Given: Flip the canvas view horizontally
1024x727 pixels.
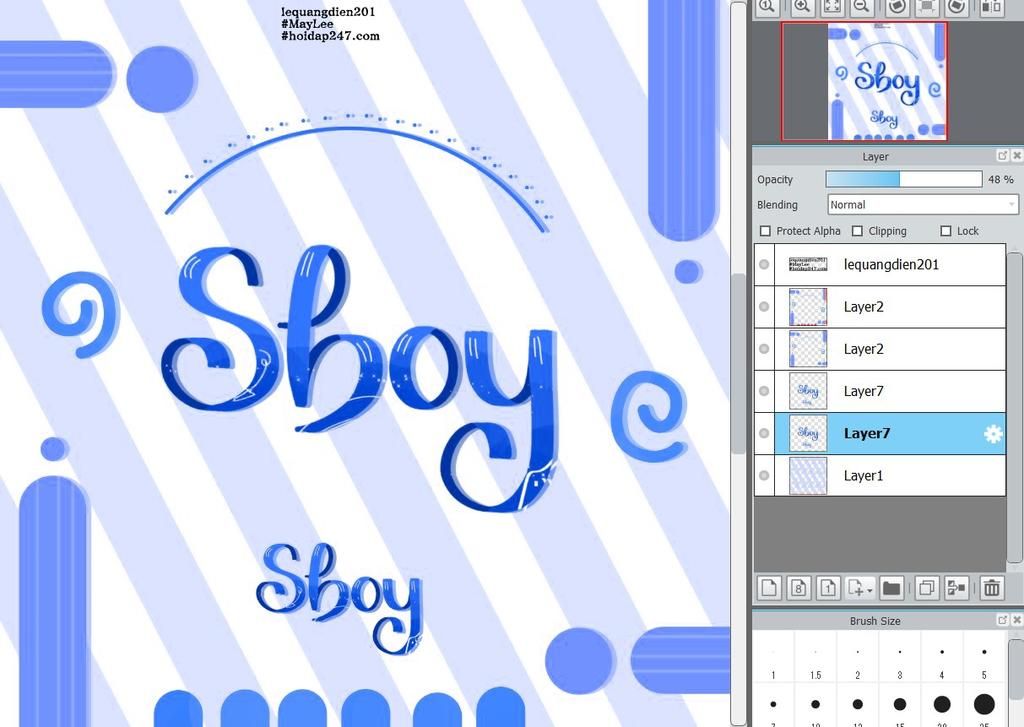Looking at the screenshot, I should [992, 7].
